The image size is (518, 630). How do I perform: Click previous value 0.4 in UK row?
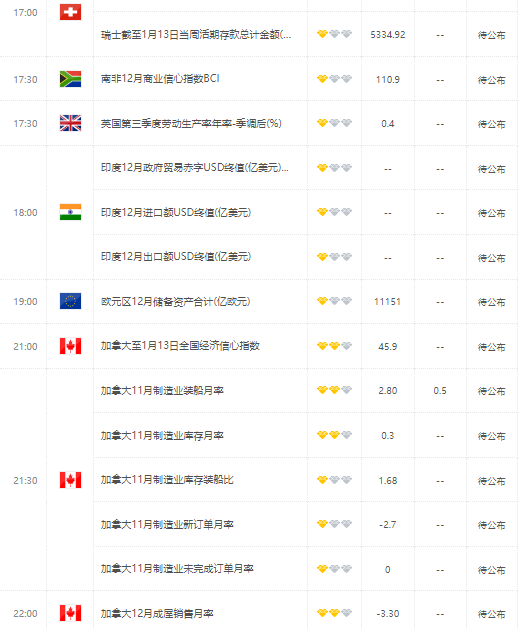(388, 124)
